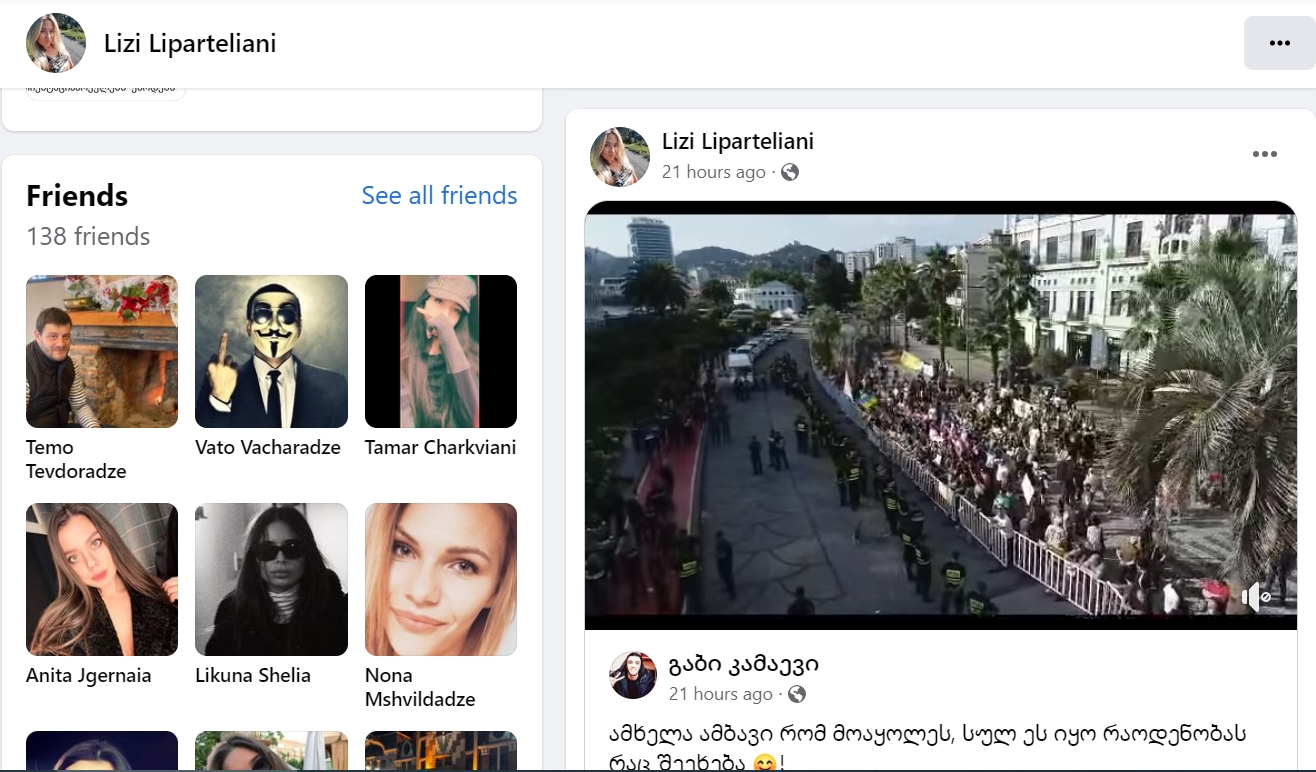The width and height of the screenshot is (1316, 772).
Task: Click the Tamar Charkviani name link
Action: tap(441, 447)
